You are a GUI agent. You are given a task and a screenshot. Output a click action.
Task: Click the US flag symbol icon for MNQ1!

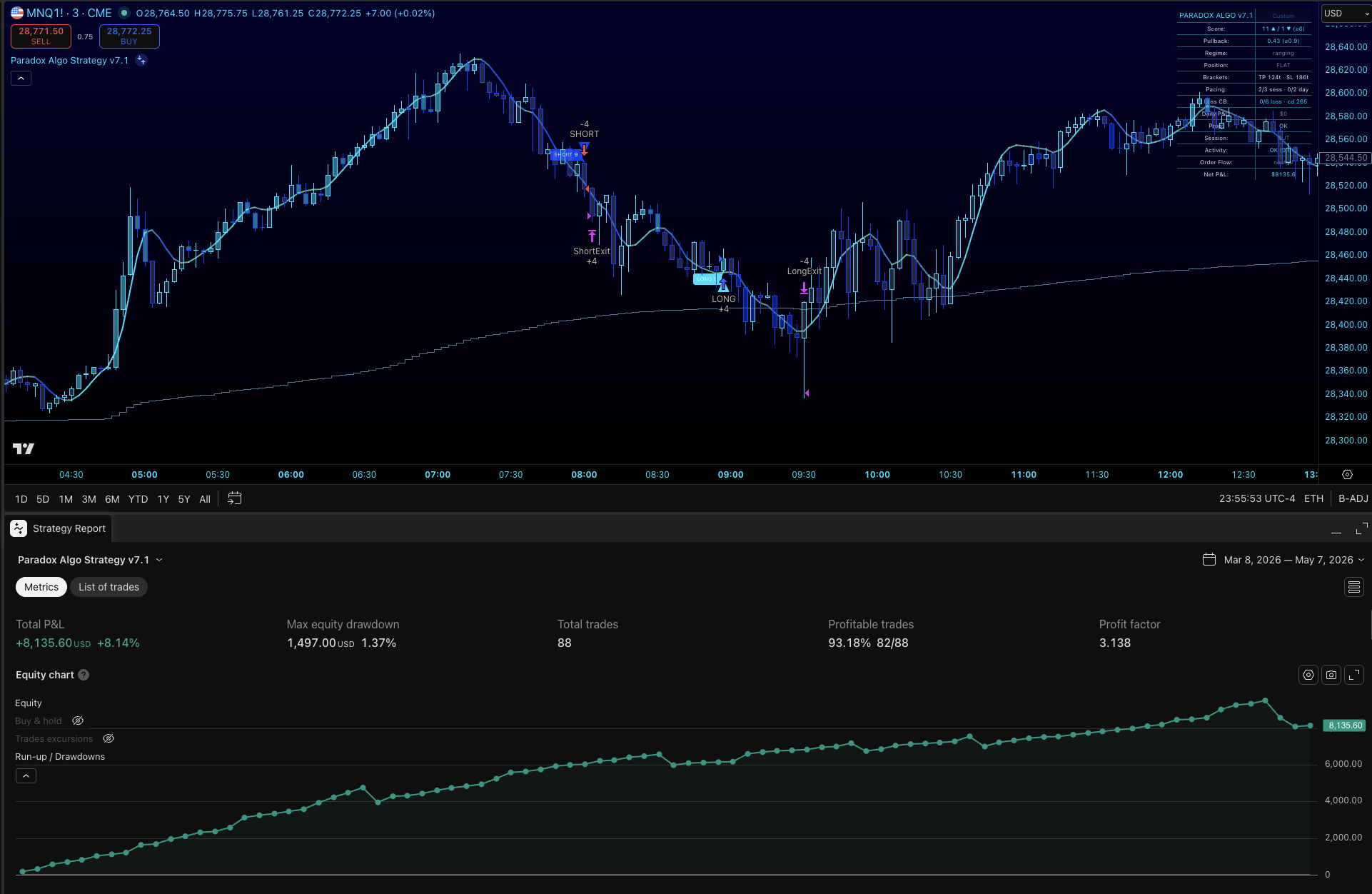tap(16, 13)
